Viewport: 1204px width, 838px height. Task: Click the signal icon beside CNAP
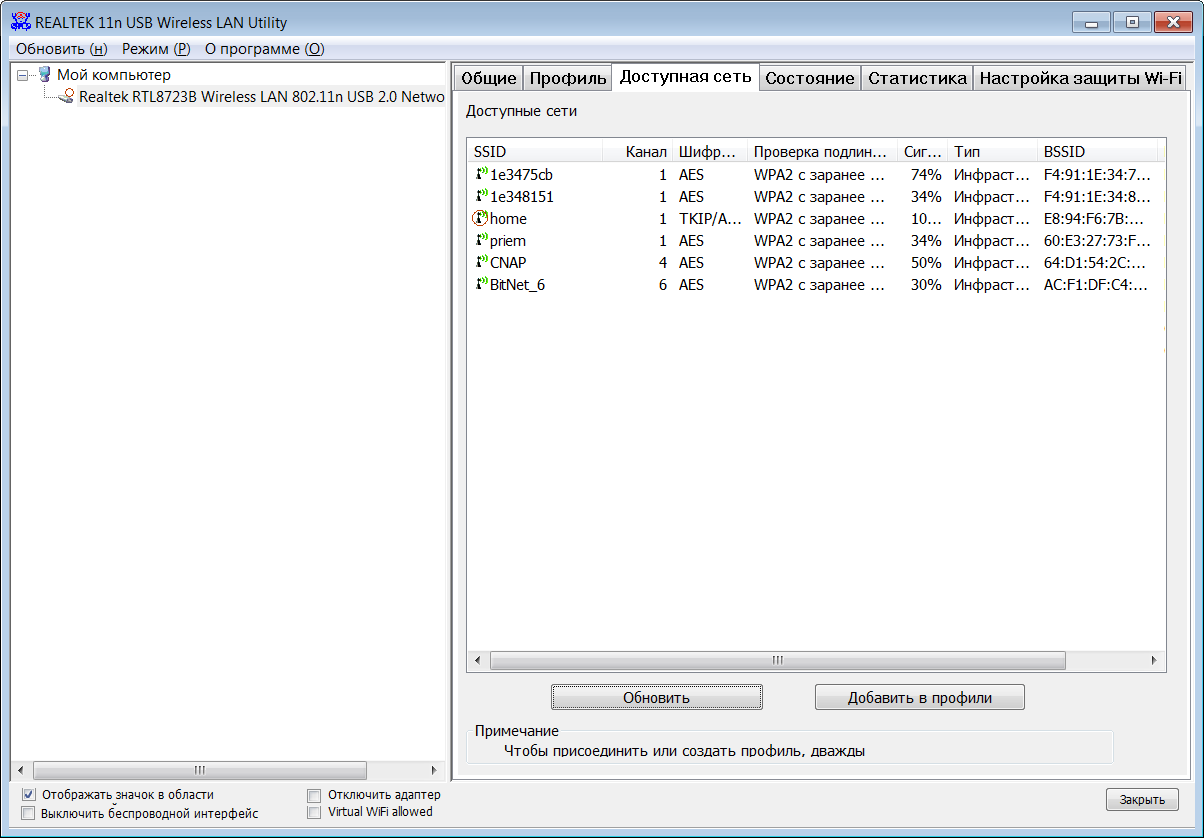coord(481,263)
